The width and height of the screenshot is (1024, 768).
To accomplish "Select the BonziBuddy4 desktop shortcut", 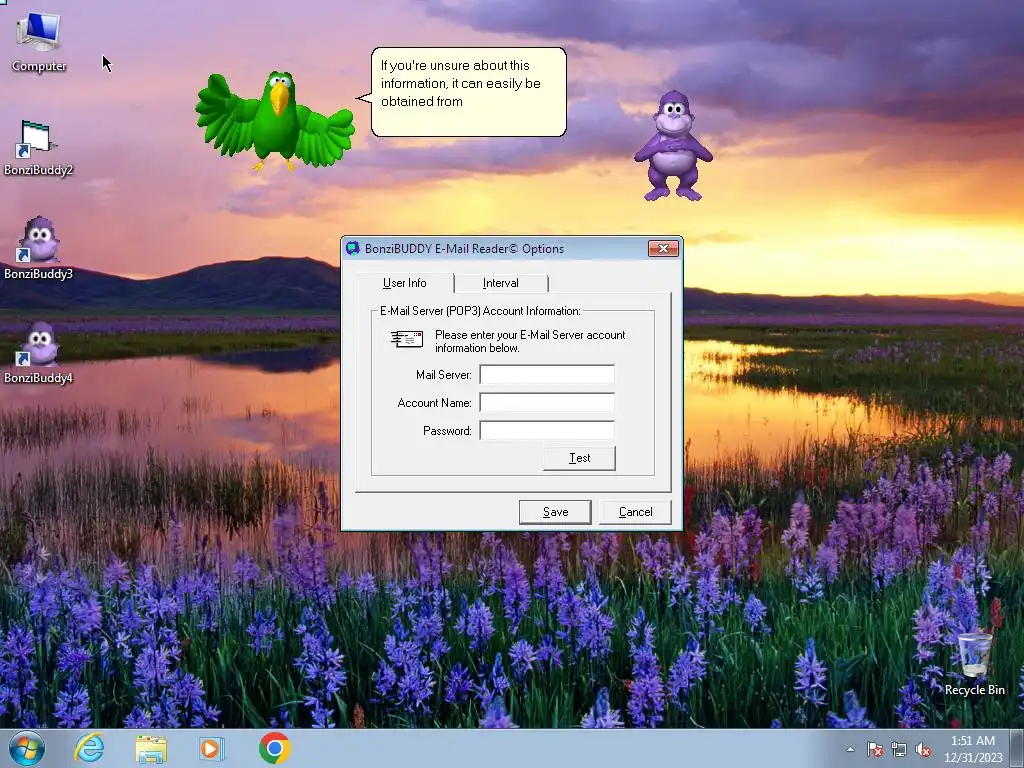I will pos(38,353).
